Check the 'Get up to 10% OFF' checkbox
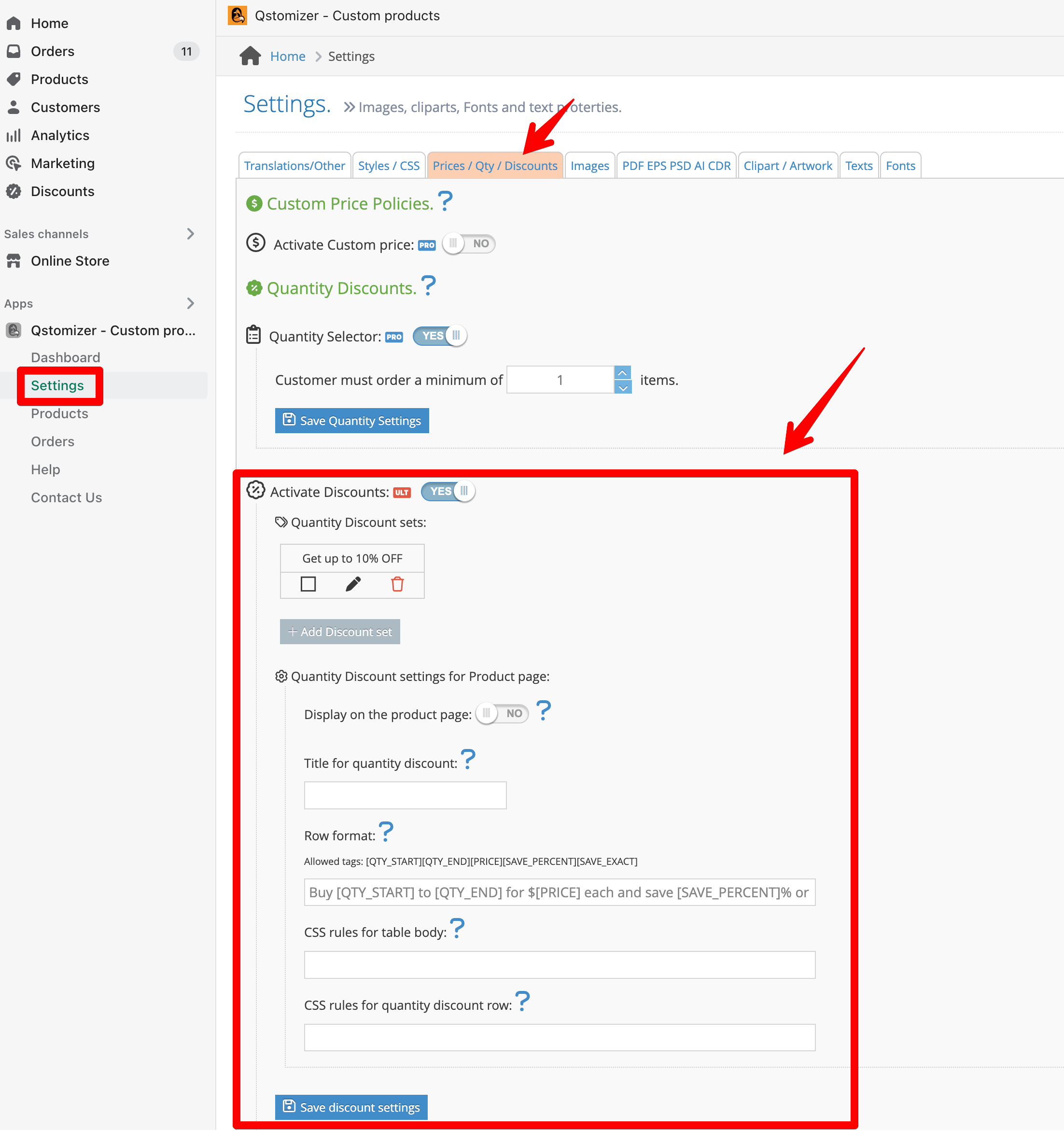 pos(308,584)
